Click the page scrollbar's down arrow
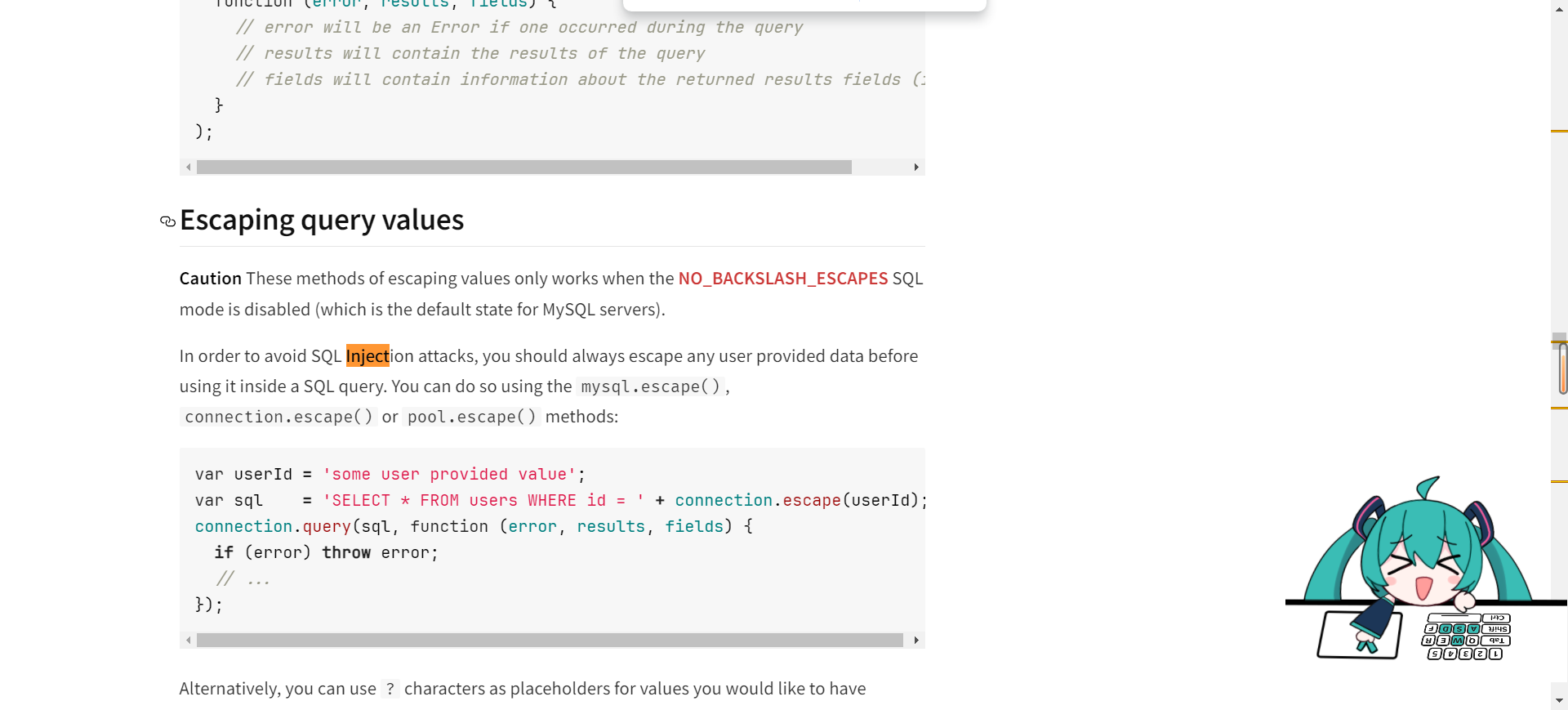Image resolution: width=1568 pixels, height=710 pixels. [x=1559, y=700]
